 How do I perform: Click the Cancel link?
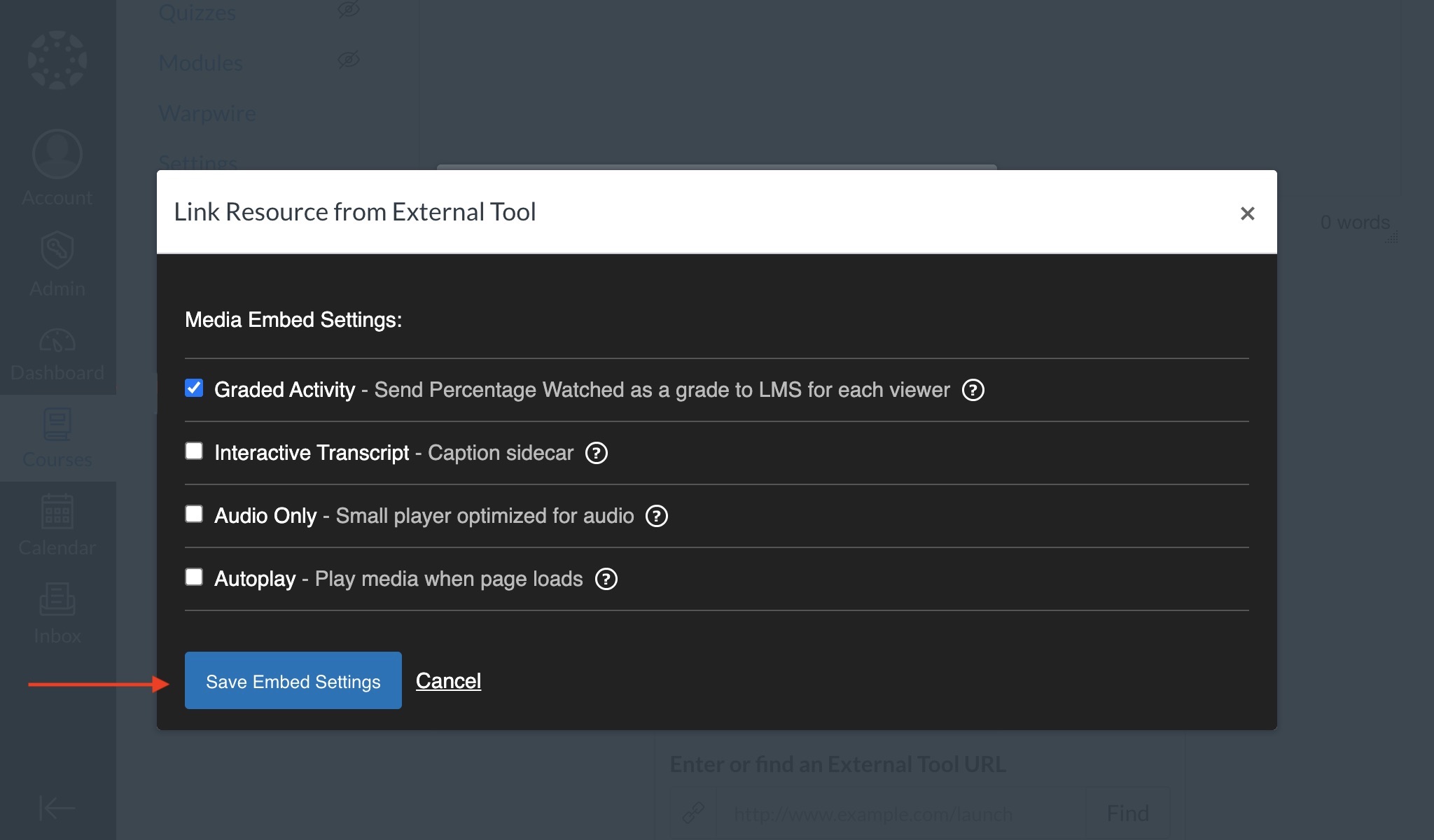(448, 680)
